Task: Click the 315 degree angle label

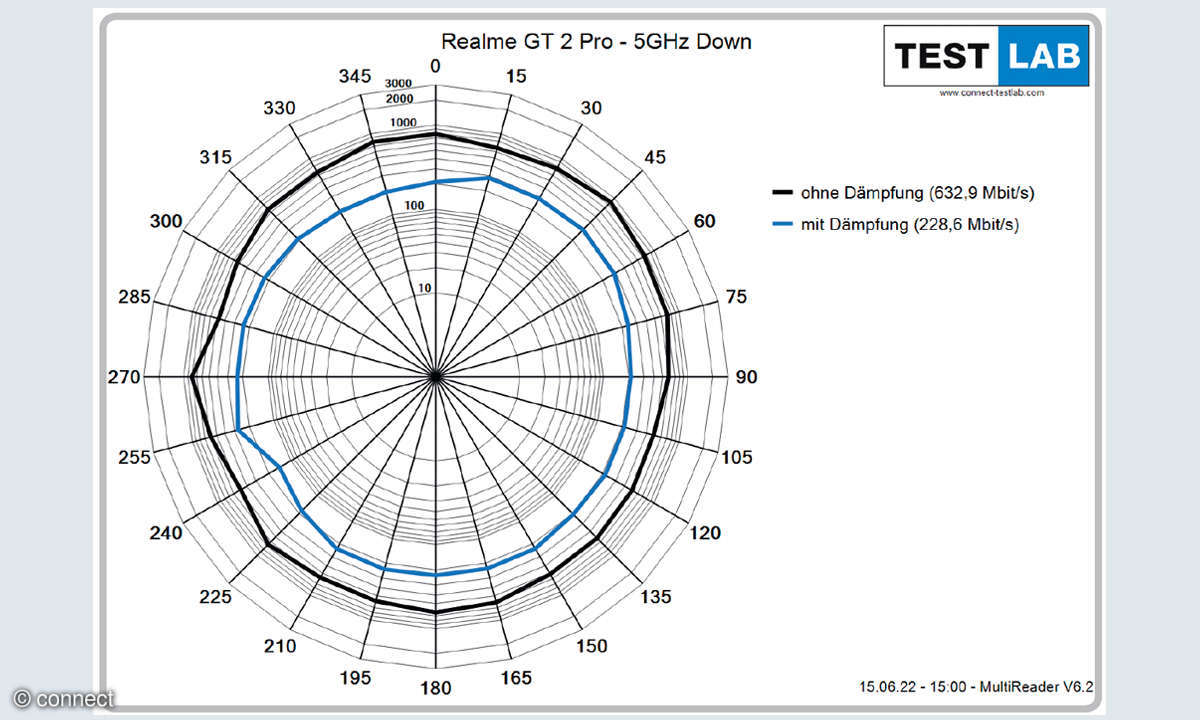Action: pyautogui.click(x=215, y=157)
